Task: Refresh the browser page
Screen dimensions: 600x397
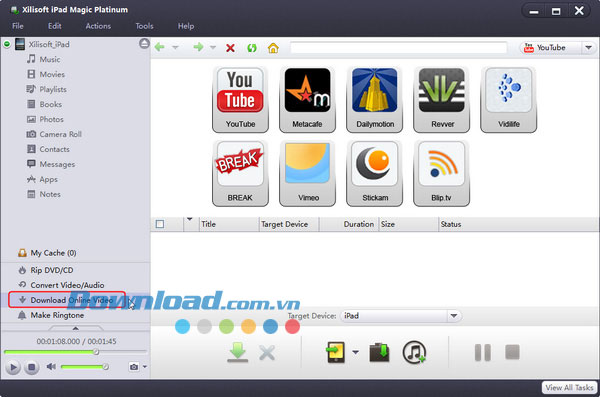Action: pyautogui.click(x=252, y=48)
